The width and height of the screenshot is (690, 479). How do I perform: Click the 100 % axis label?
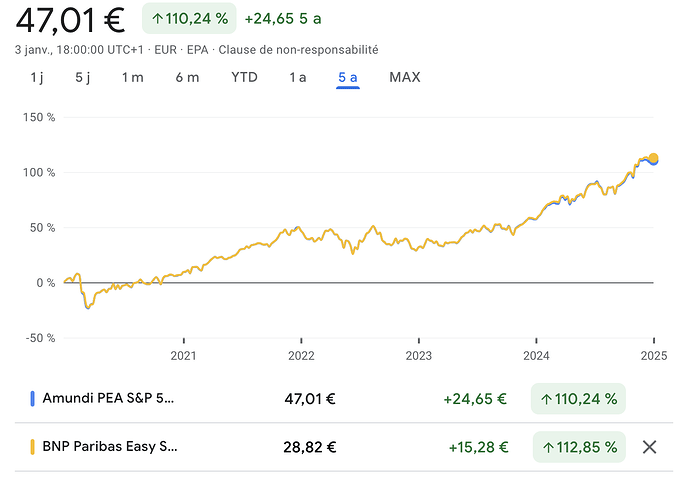pyautogui.click(x=39, y=172)
